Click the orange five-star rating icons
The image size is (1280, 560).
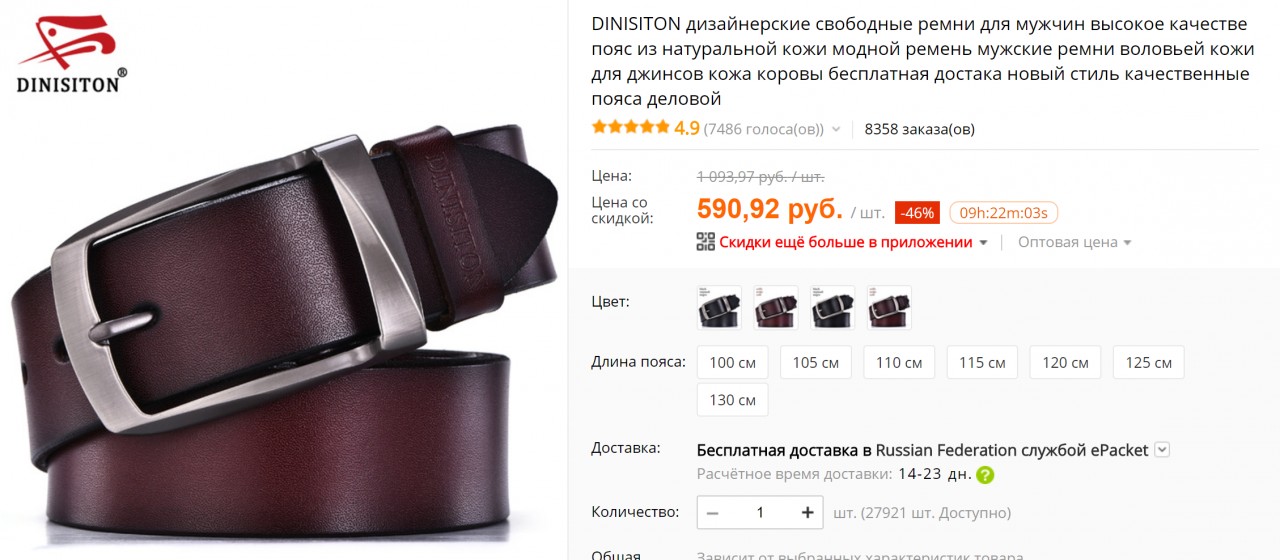(x=630, y=127)
